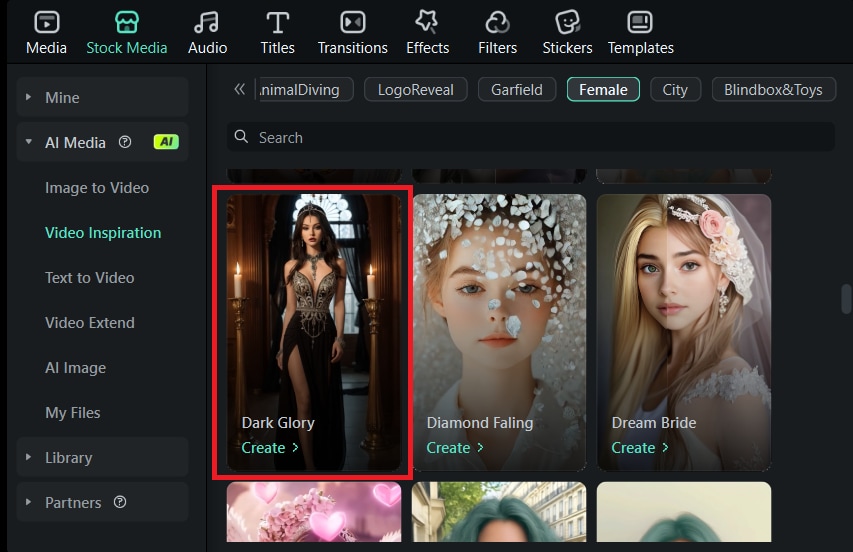
Task: Open the Dark Glory thumbnail
Action: [314, 332]
